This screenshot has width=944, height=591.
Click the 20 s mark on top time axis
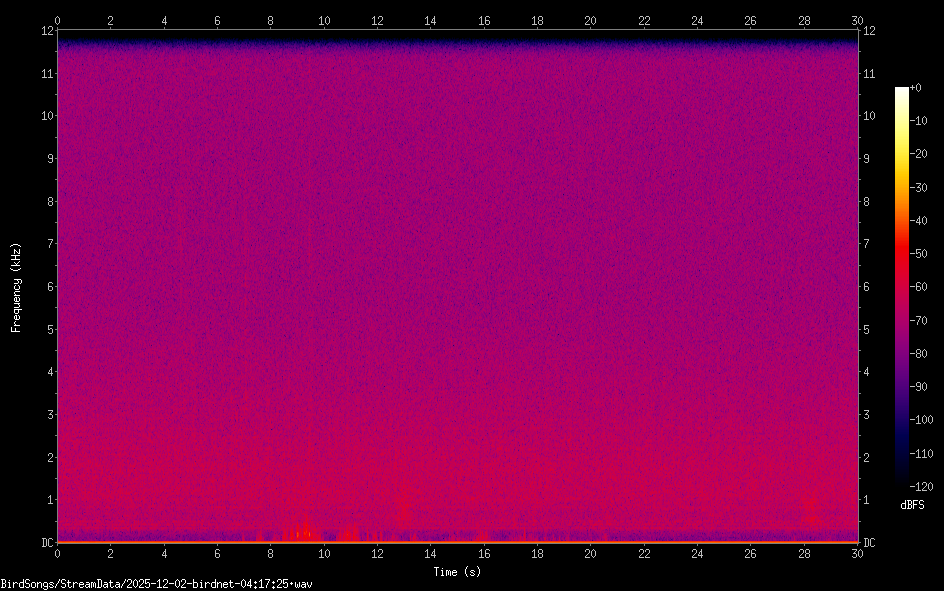[x=590, y=19]
